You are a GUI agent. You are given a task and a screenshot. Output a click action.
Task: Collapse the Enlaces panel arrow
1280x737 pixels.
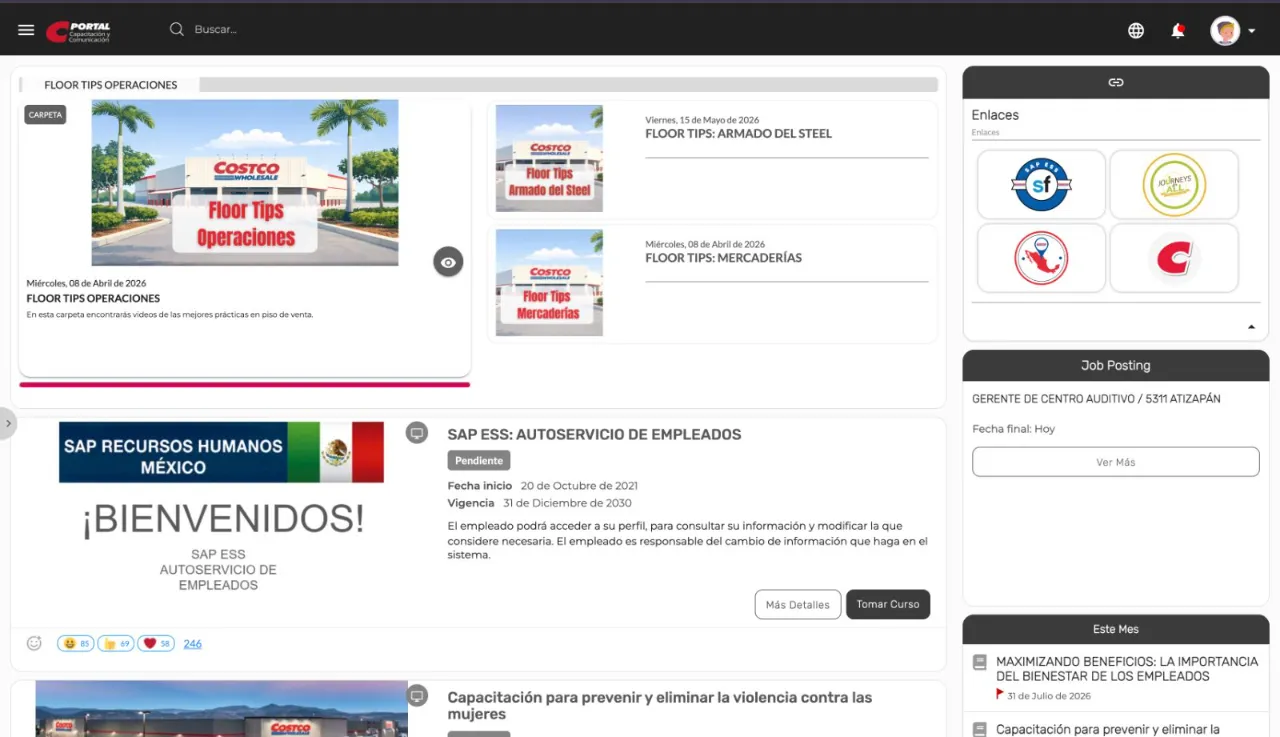pos(1251,327)
